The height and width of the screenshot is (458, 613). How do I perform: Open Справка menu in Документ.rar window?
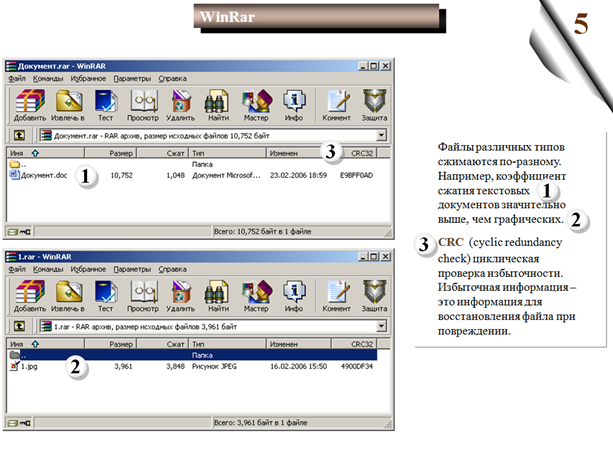tap(172, 79)
